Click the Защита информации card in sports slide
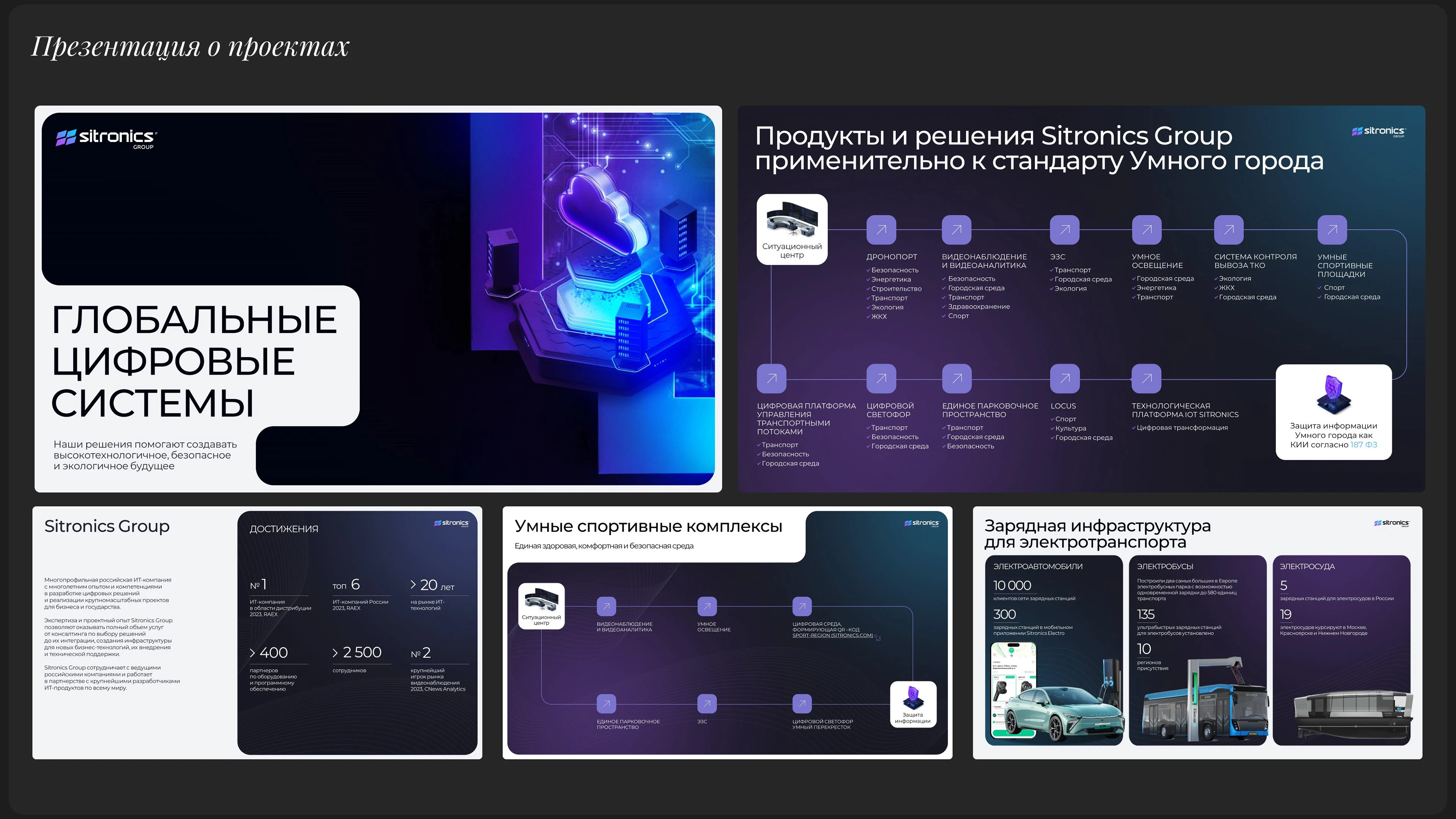This screenshot has height=819, width=1456. click(913, 704)
